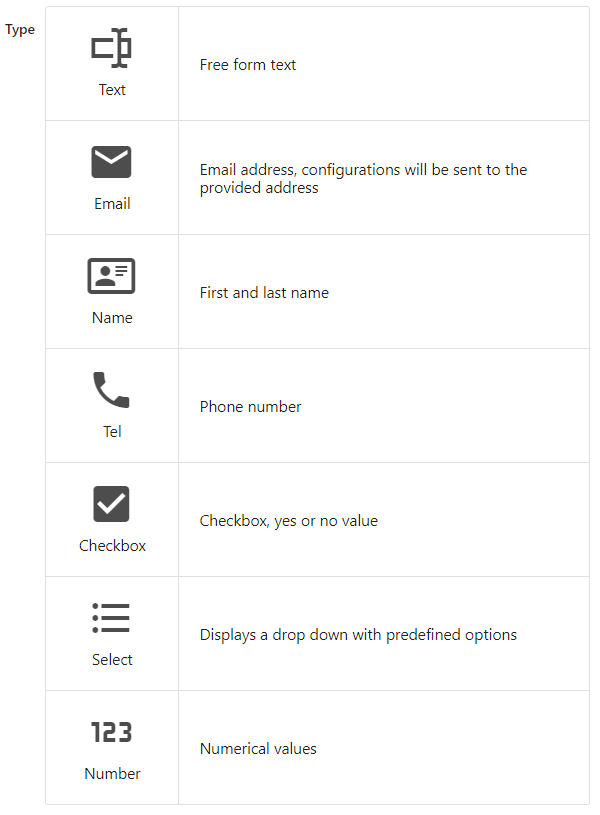Select the 'Numerical values' row
This screenshot has width=600, height=815.
coord(258,749)
